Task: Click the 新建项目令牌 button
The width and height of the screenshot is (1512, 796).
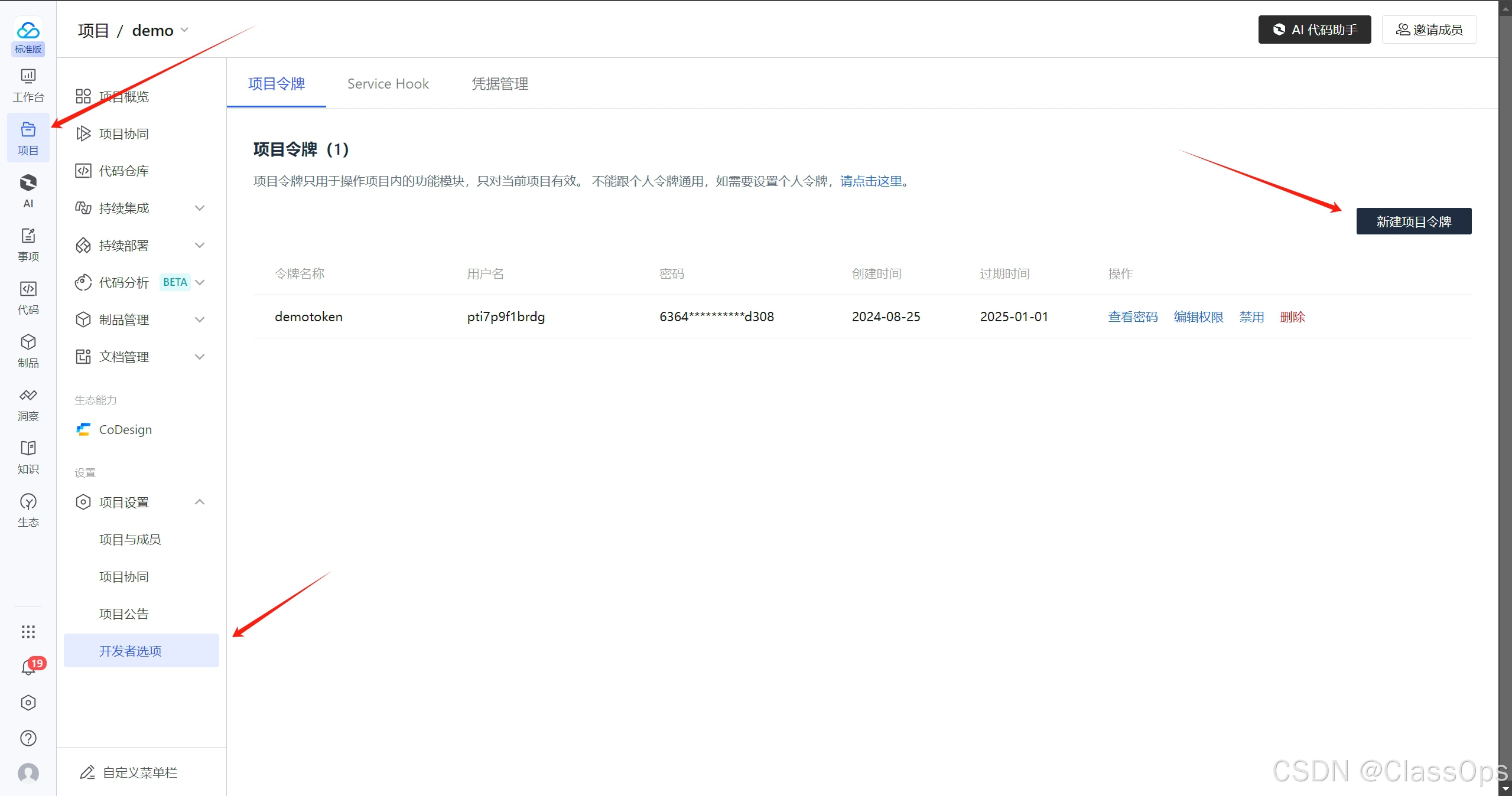Action: click(1413, 221)
